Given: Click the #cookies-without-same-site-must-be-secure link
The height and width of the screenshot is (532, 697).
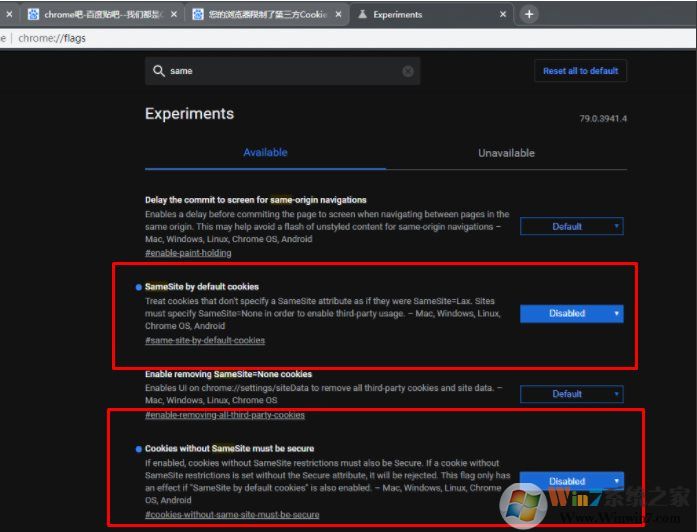Looking at the screenshot, I should [x=232, y=514].
